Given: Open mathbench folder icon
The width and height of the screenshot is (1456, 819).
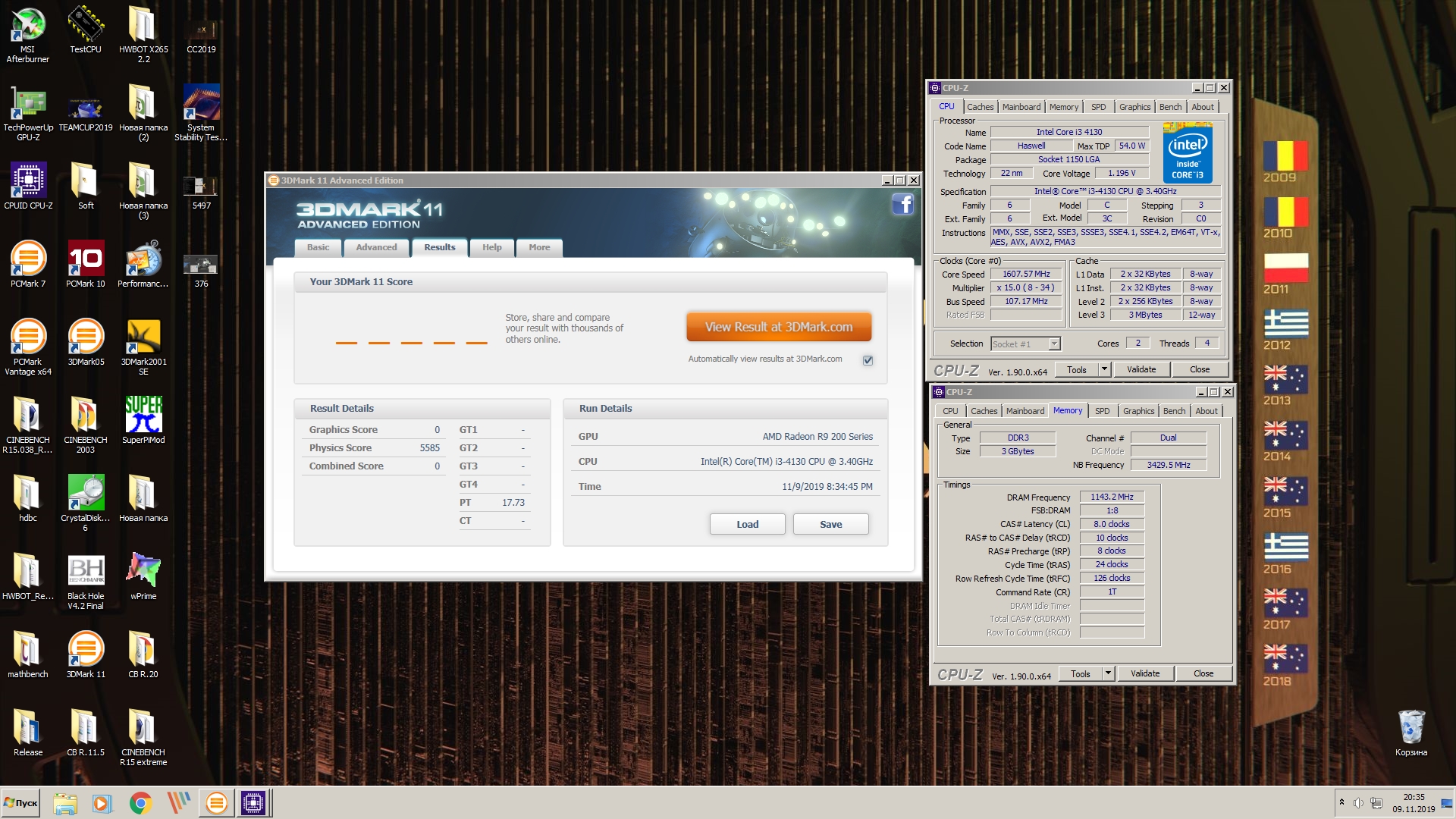Looking at the screenshot, I should 28,654.
